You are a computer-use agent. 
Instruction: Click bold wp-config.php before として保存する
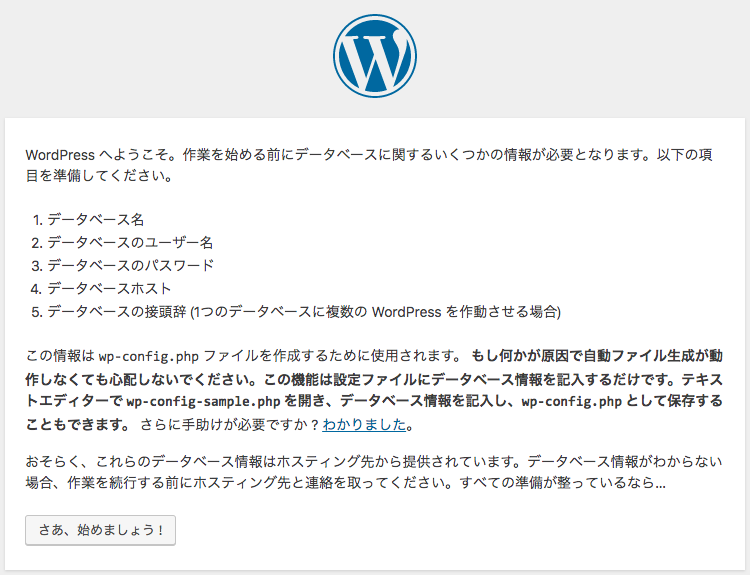(572, 401)
